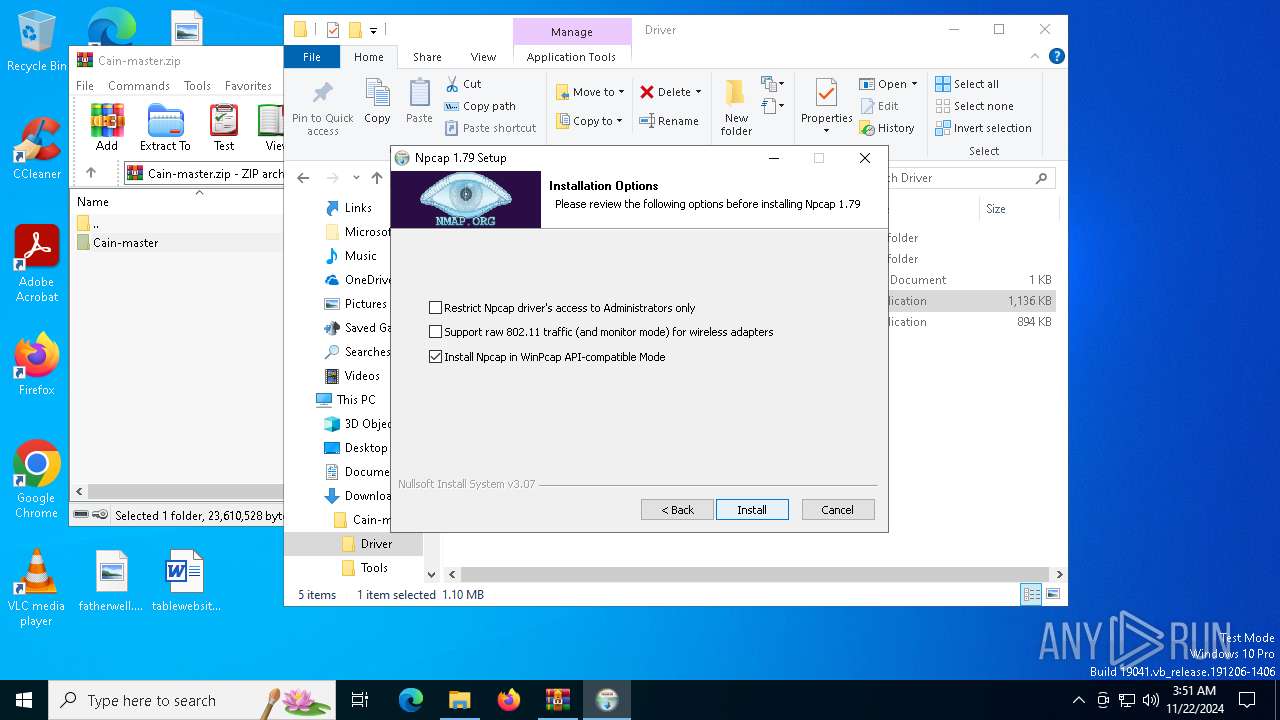Click Cut in Explorer ribbon
The image size is (1280, 720).
(463, 84)
